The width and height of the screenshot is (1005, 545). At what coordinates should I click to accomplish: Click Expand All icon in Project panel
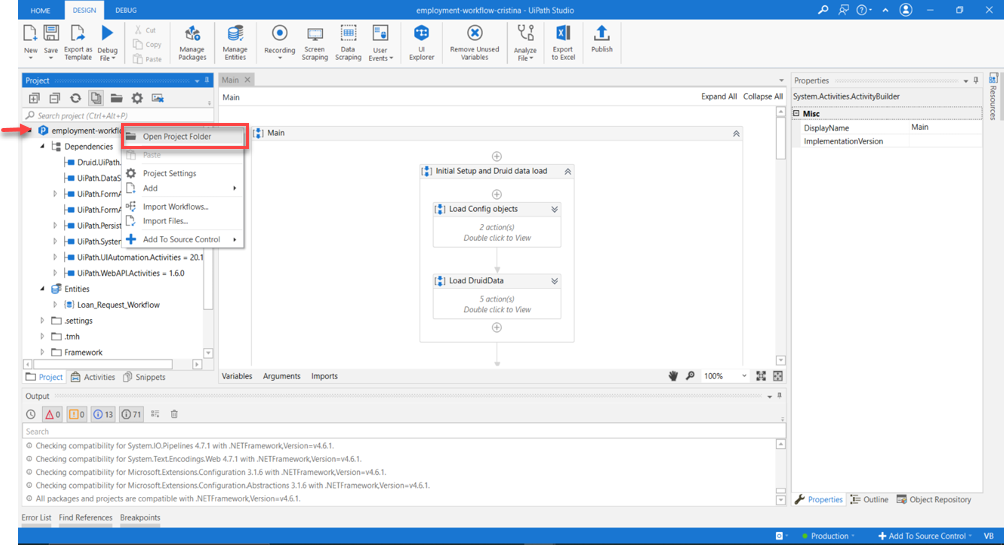(x=35, y=98)
